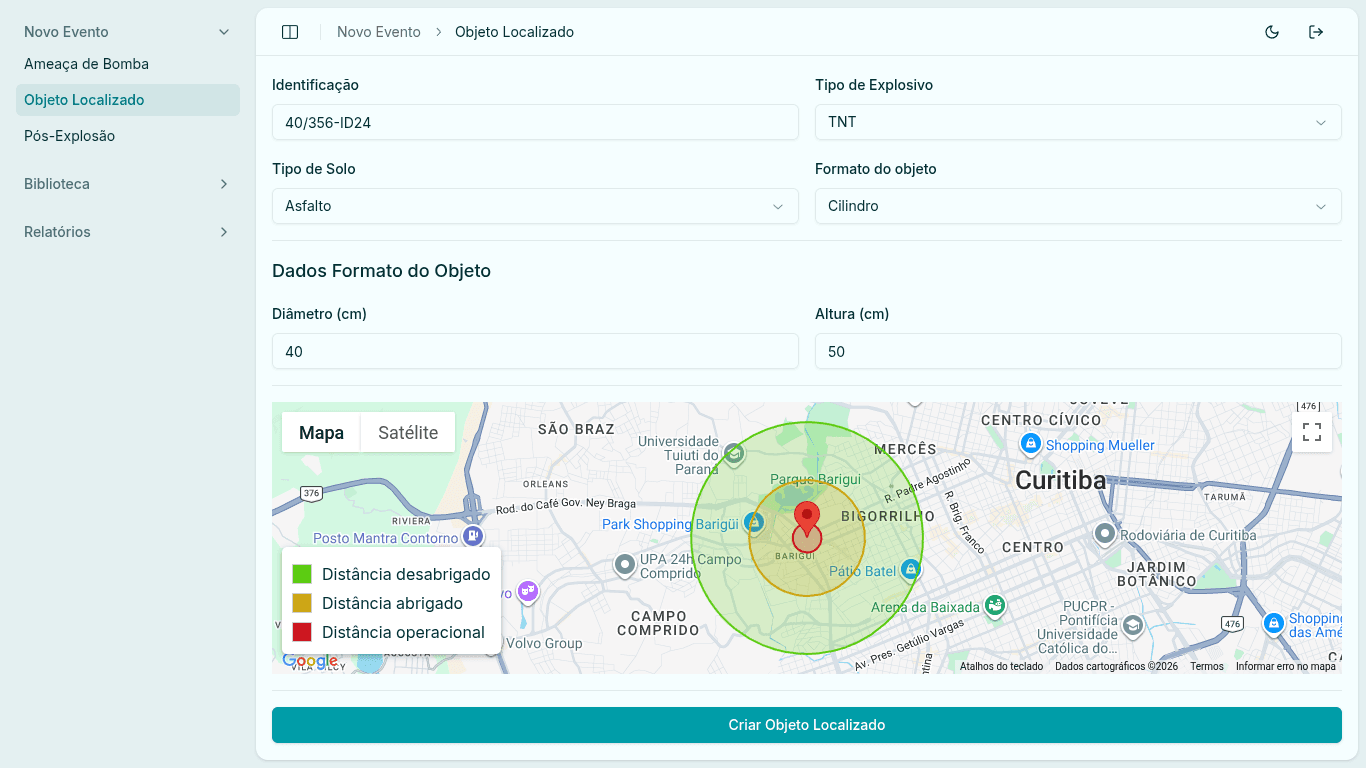The height and width of the screenshot is (768, 1366).
Task: Enter fullscreen map view
Action: [x=1312, y=432]
